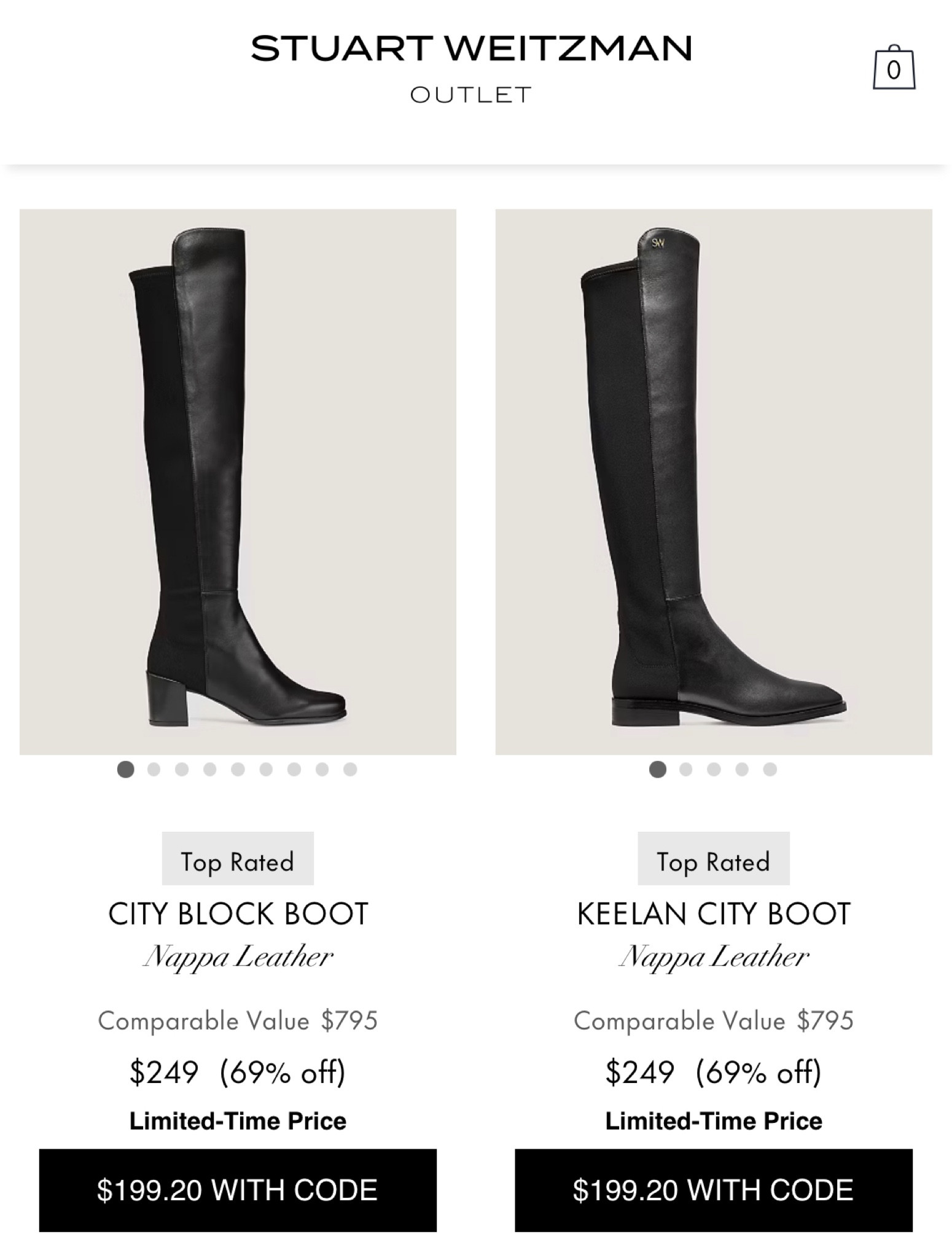Click the last carousel dot under Keelan City Boot
The height and width of the screenshot is (1258, 952).
[770, 768]
